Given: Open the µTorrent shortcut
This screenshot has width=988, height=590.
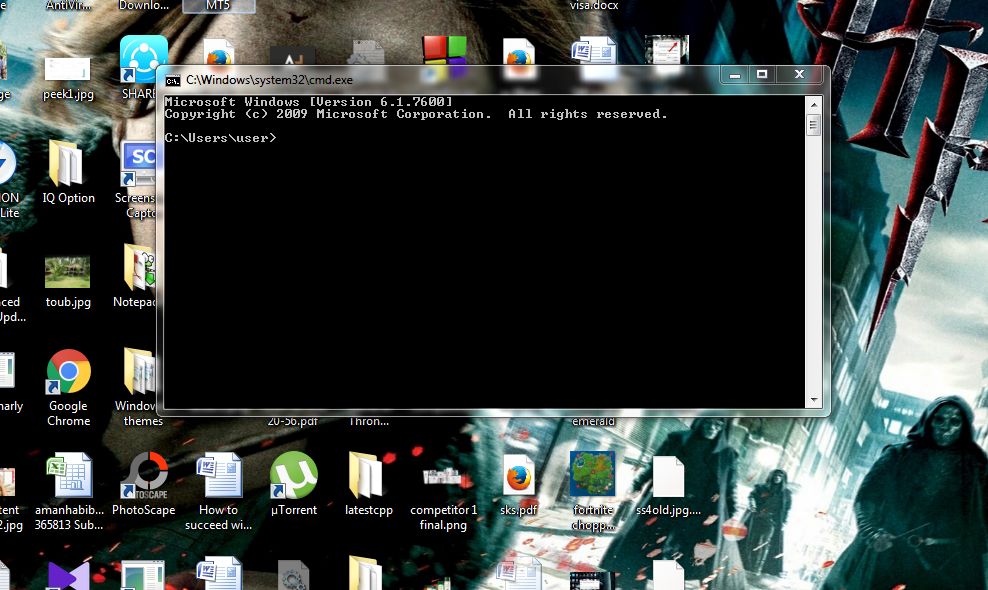Looking at the screenshot, I should [294, 484].
